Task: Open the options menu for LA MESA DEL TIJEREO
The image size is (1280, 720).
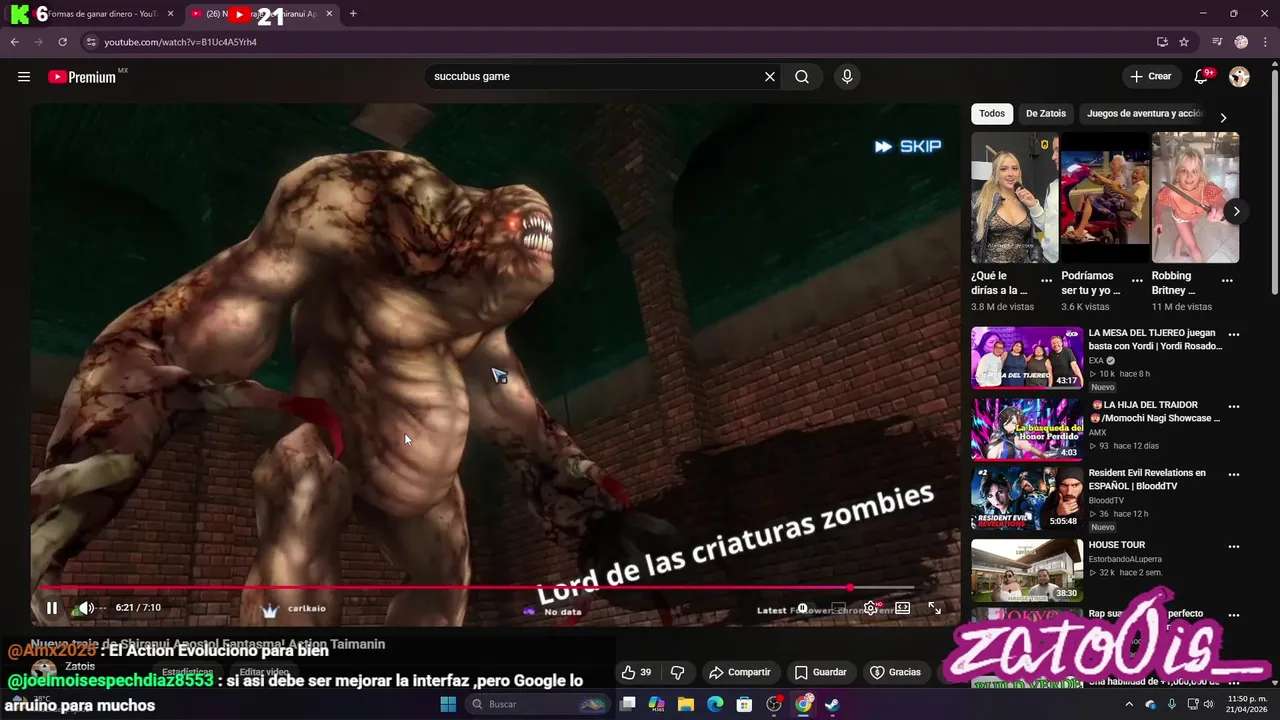Action: (x=1234, y=335)
